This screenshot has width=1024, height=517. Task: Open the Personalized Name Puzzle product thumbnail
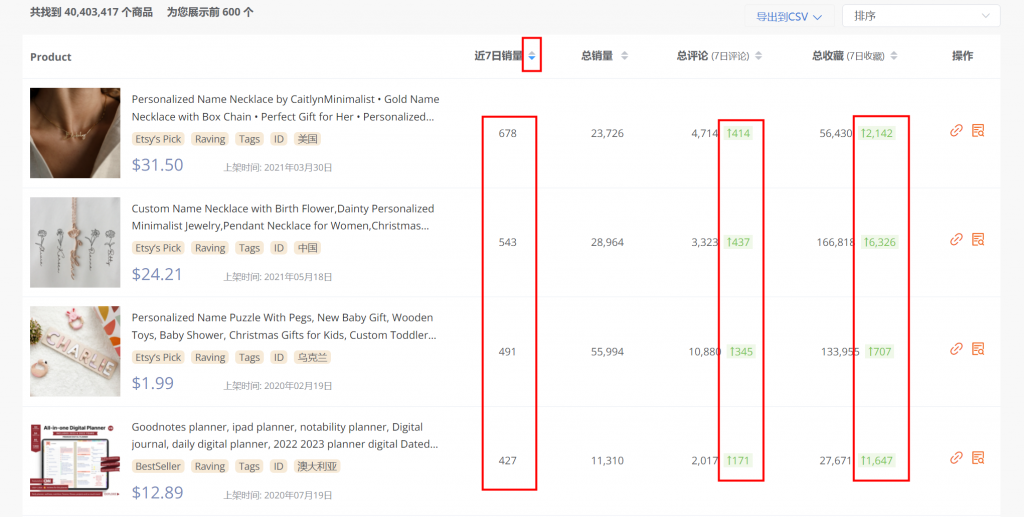pos(75,351)
